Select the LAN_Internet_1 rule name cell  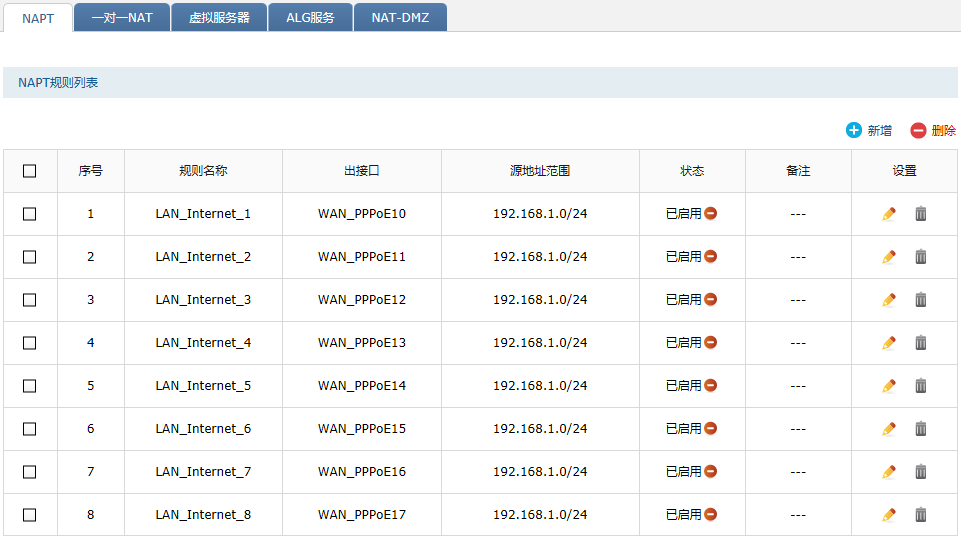tap(203, 214)
